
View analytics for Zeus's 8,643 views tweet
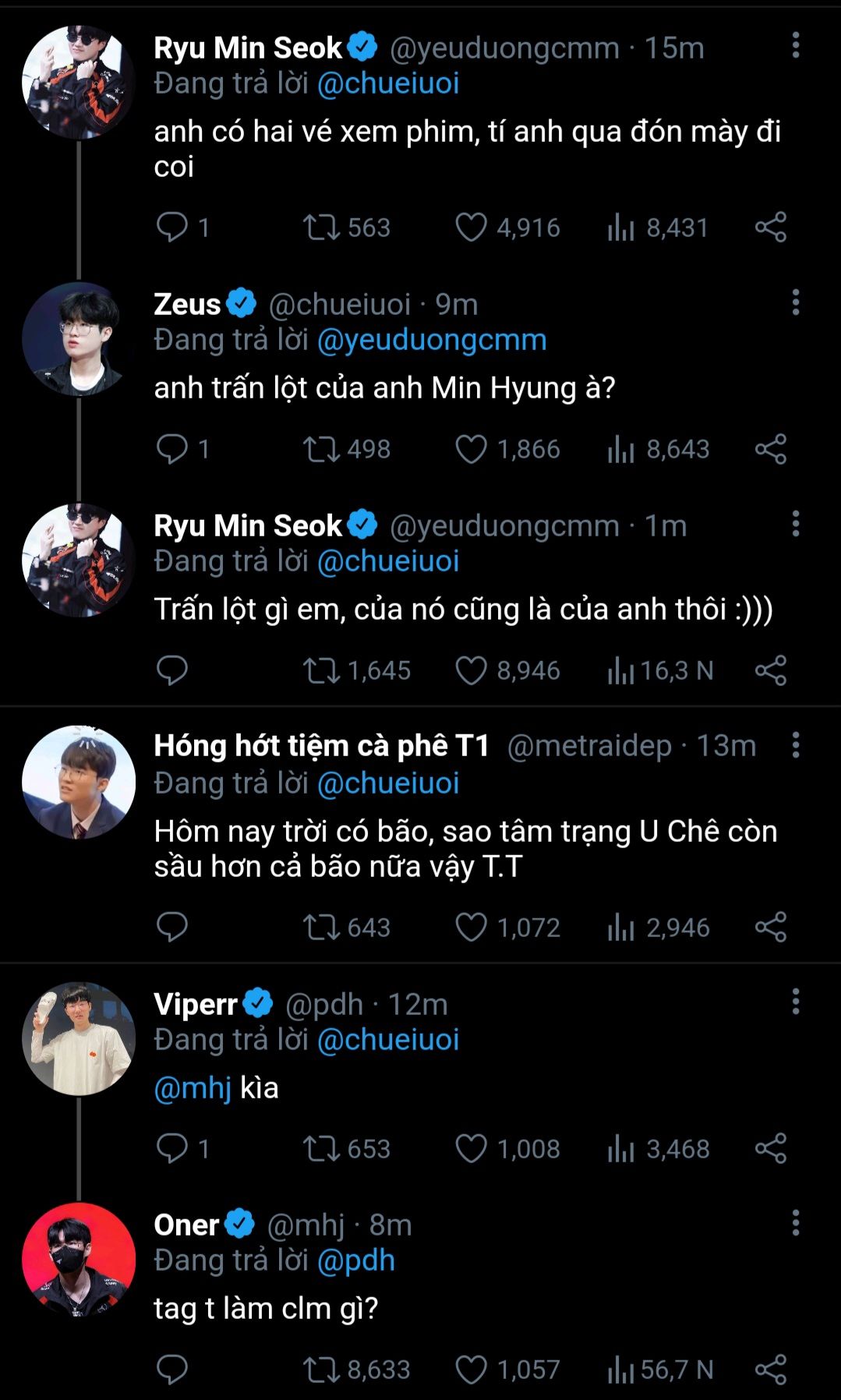point(621,449)
